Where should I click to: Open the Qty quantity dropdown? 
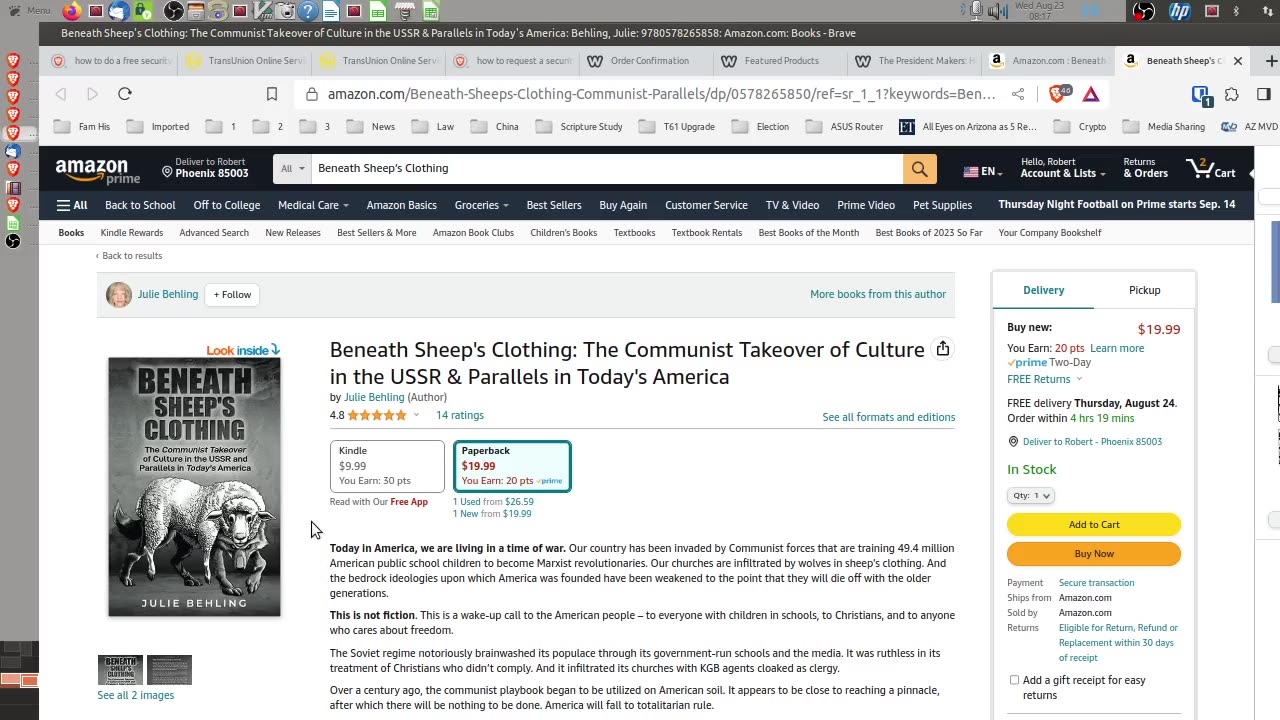(x=1031, y=496)
